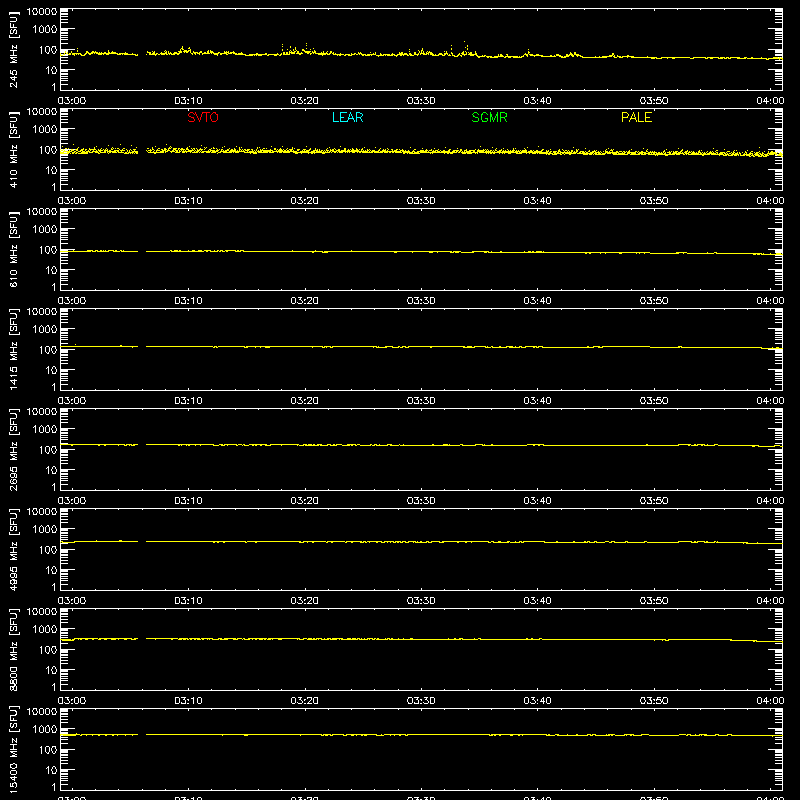
Task: Click the 10000 tick label on 8800 MHz axis
Action: (x=42, y=612)
